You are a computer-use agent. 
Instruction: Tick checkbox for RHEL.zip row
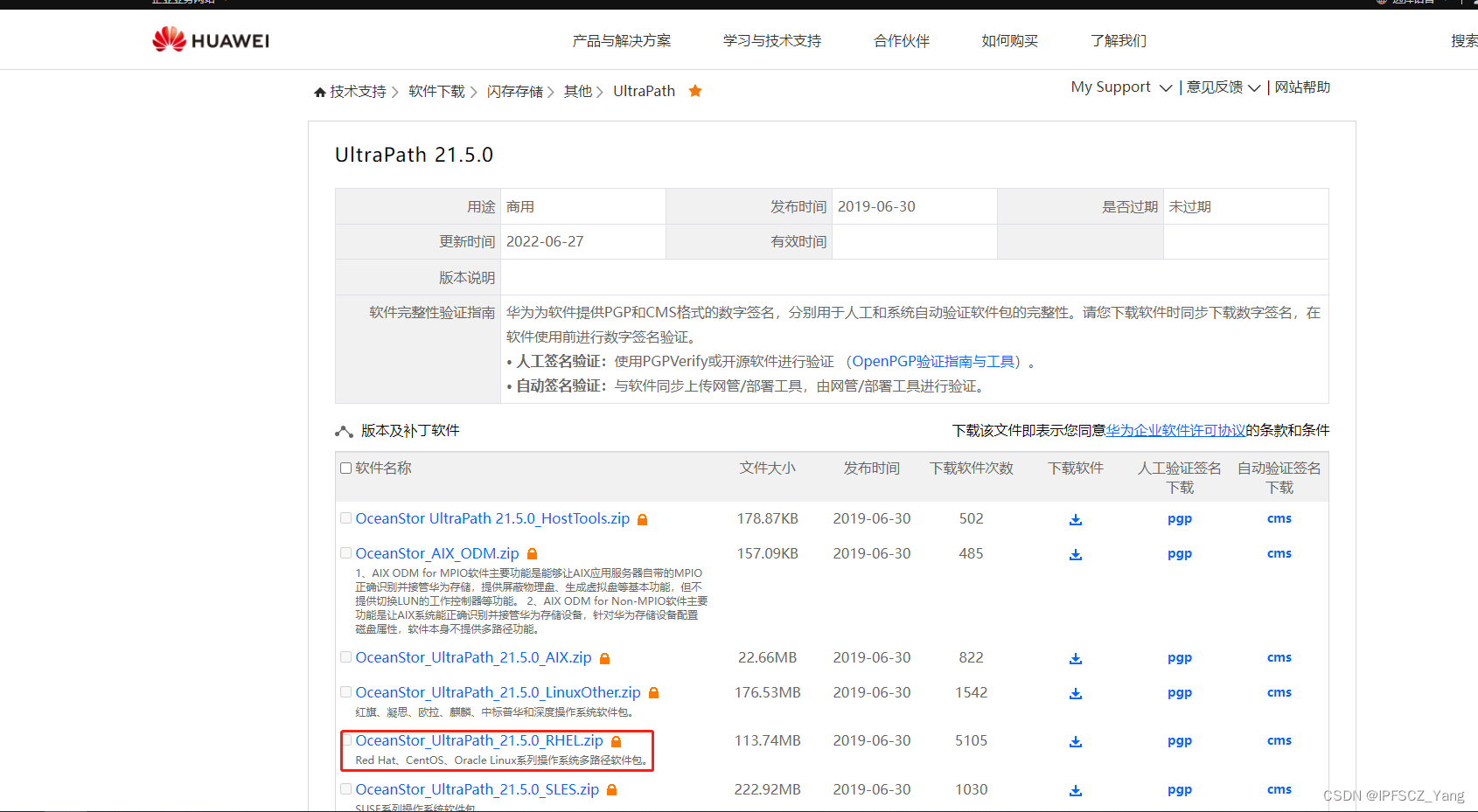(x=348, y=740)
